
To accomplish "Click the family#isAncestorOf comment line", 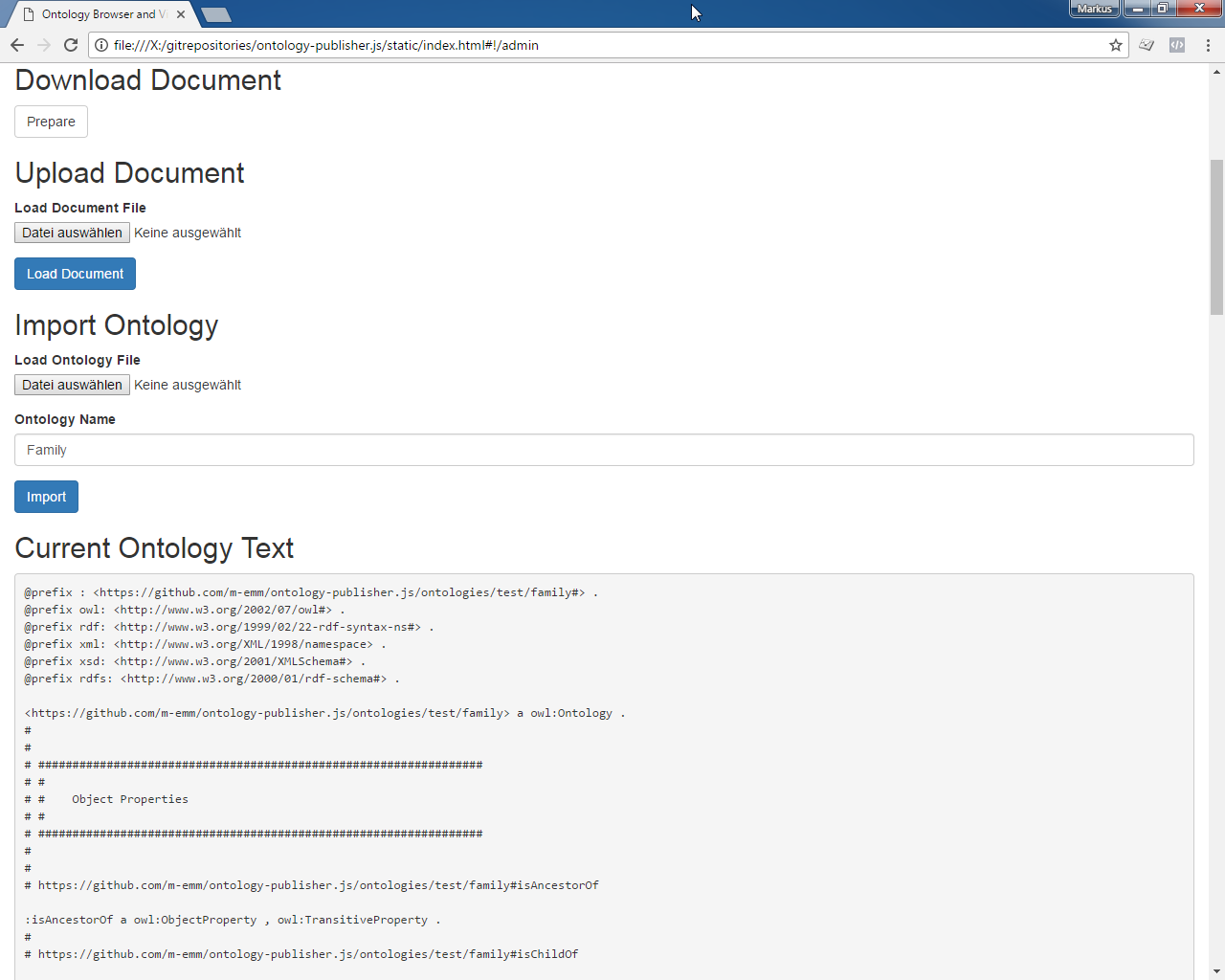I will point(312,885).
